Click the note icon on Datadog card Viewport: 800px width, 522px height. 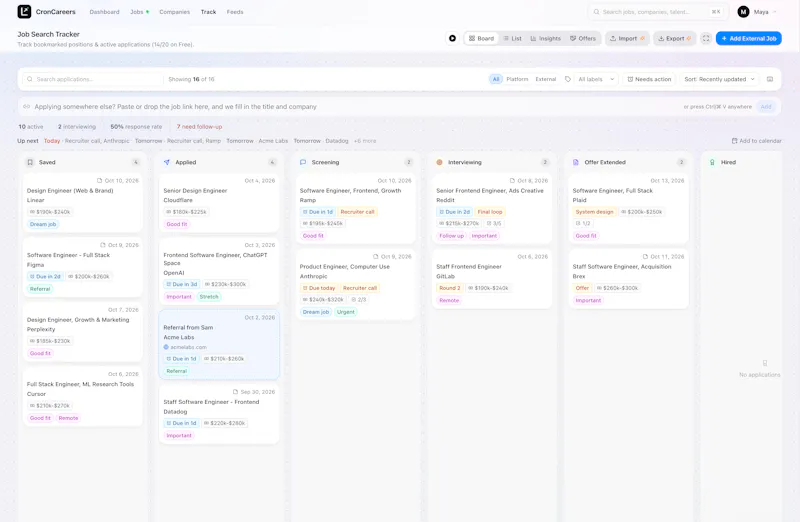(235, 392)
